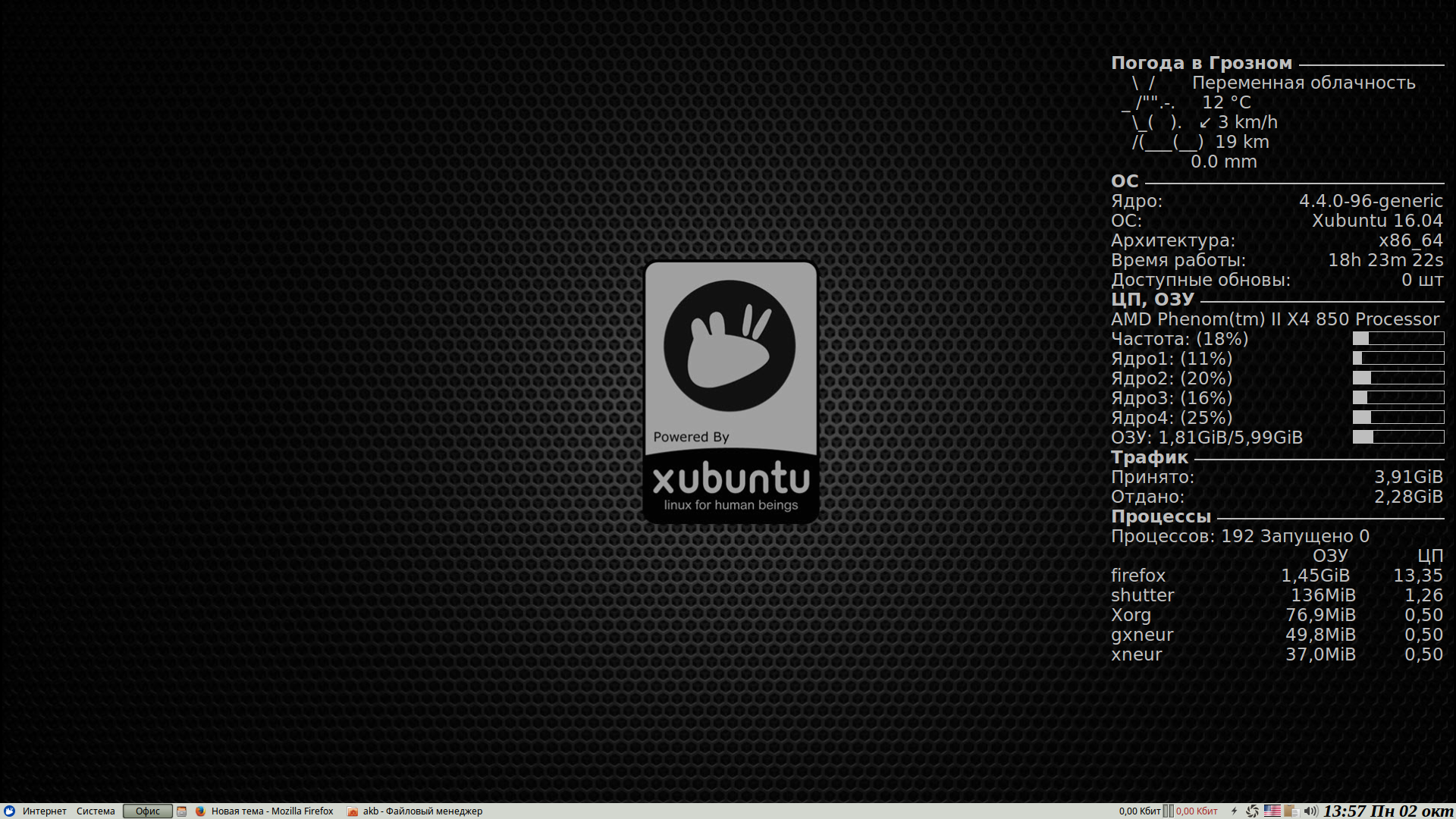Image resolution: width=1456 pixels, height=819 pixels.
Task: Open the Интернет panel menu
Action: (x=45, y=811)
